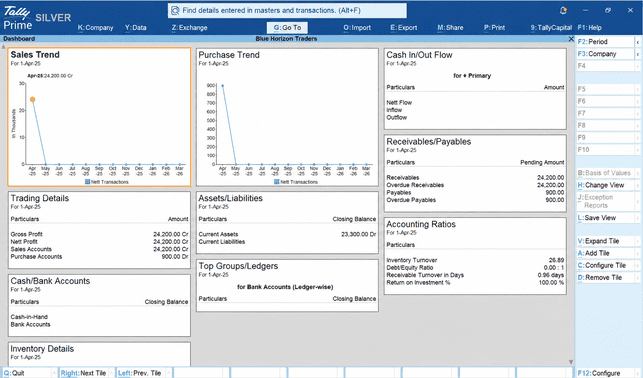The width and height of the screenshot is (643, 378).
Task: Click V: Expand Tile button
Action: click(605, 241)
